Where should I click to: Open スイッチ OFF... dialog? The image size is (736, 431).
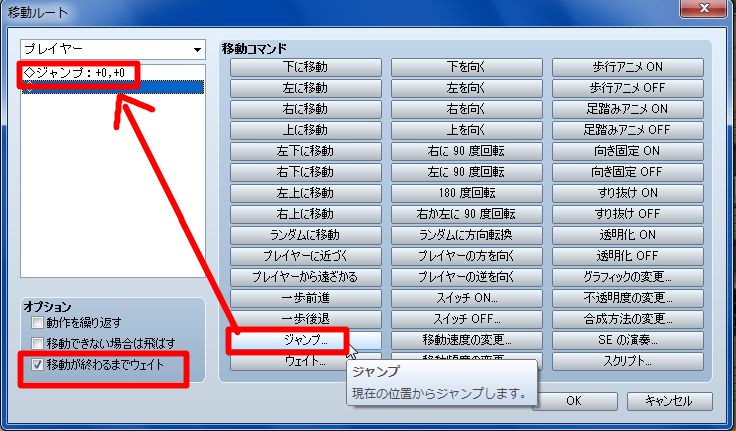(467, 319)
